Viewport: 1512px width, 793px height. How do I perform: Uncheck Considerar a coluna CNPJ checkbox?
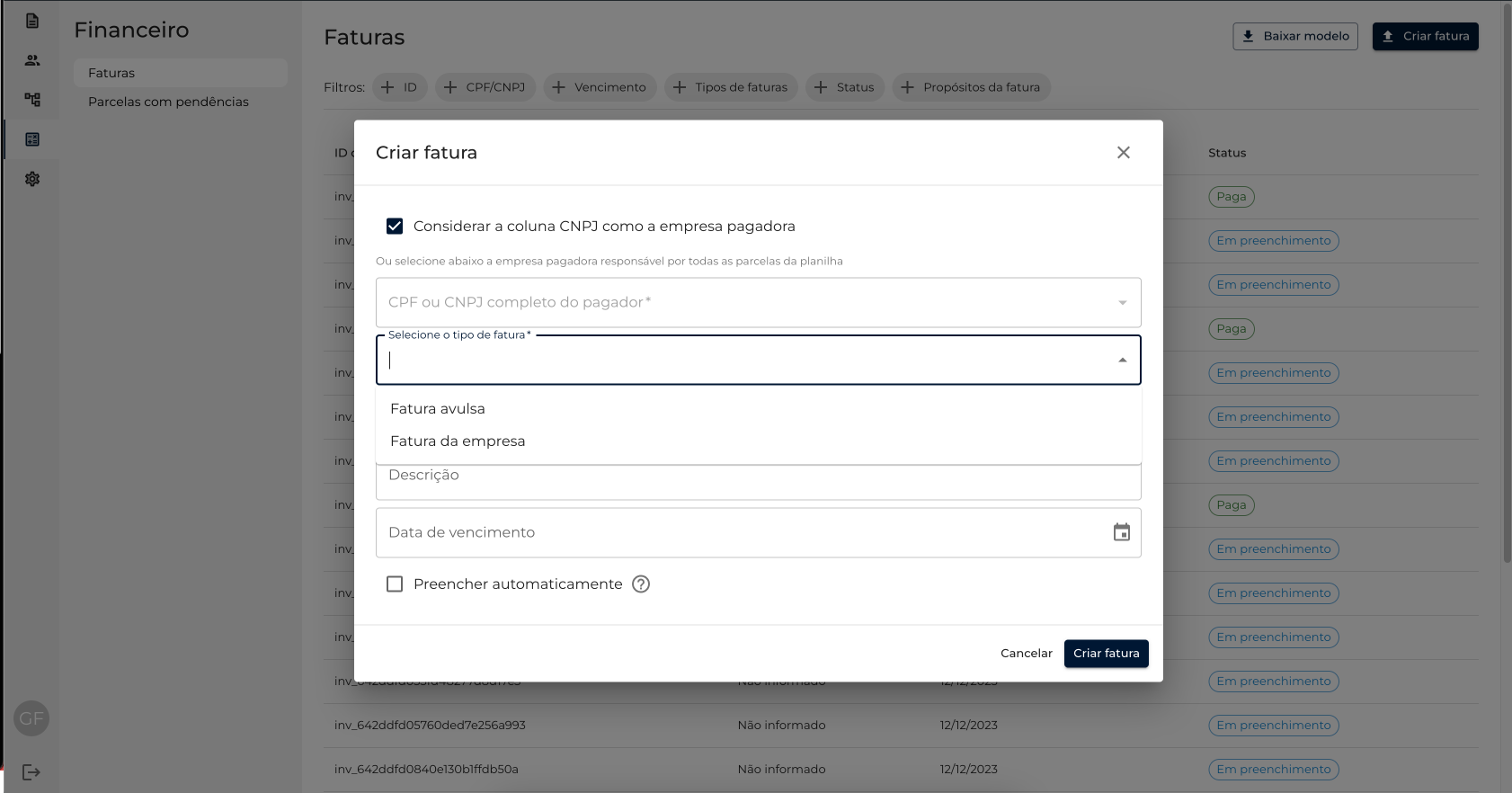tap(395, 227)
